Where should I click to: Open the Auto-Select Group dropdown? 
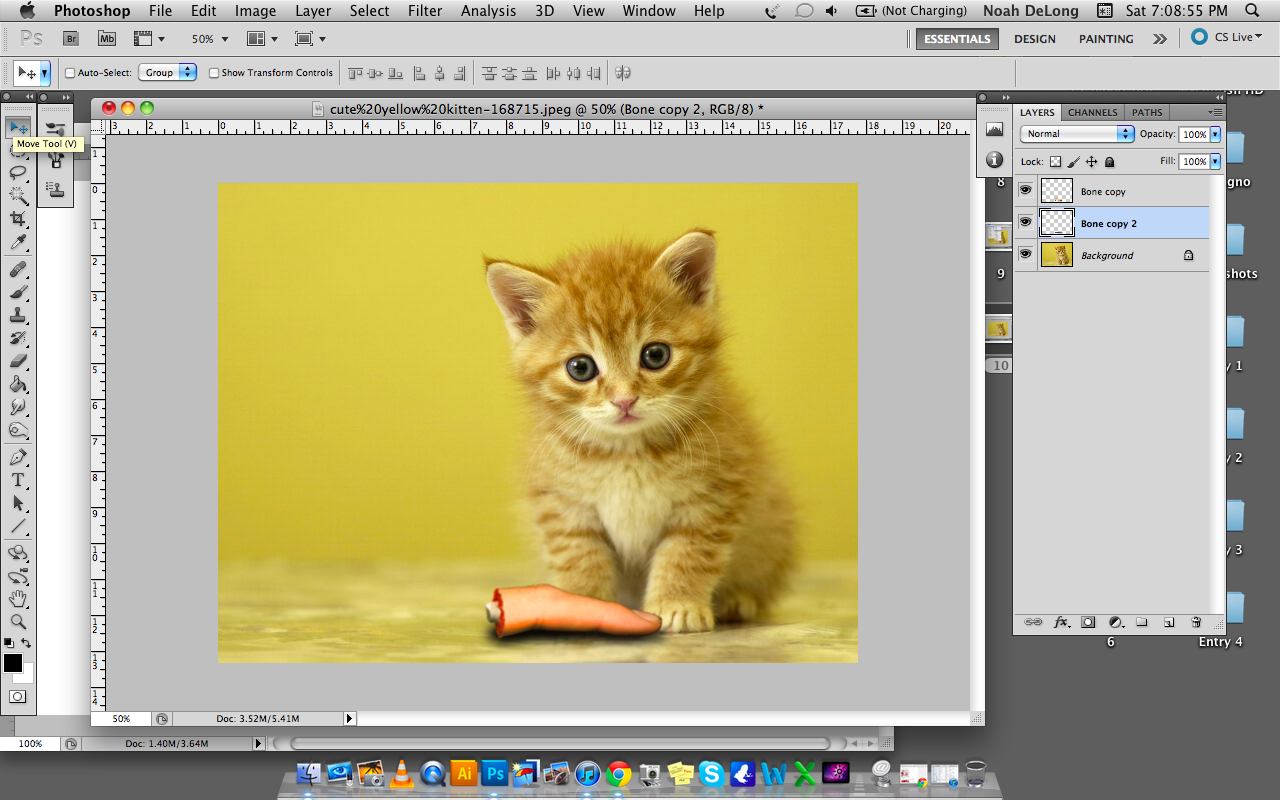click(167, 73)
